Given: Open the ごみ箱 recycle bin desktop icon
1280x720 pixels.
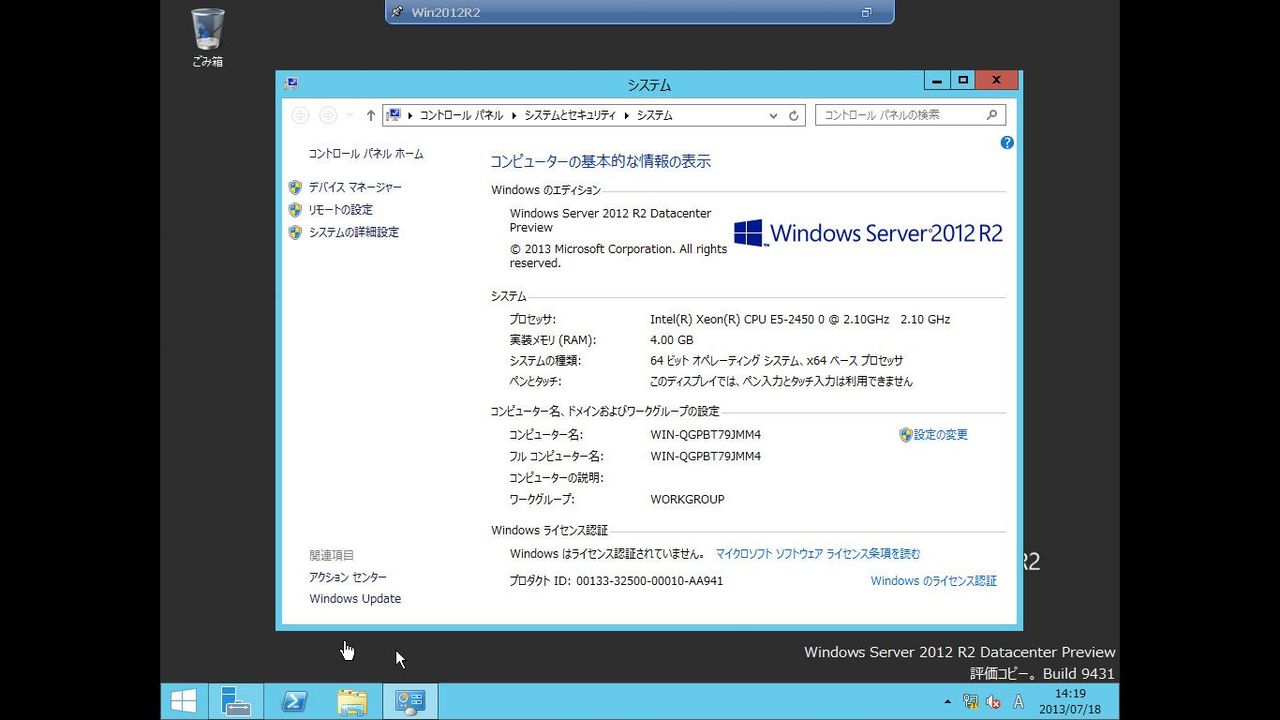Looking at the screenshot, I should pos(207,38).
